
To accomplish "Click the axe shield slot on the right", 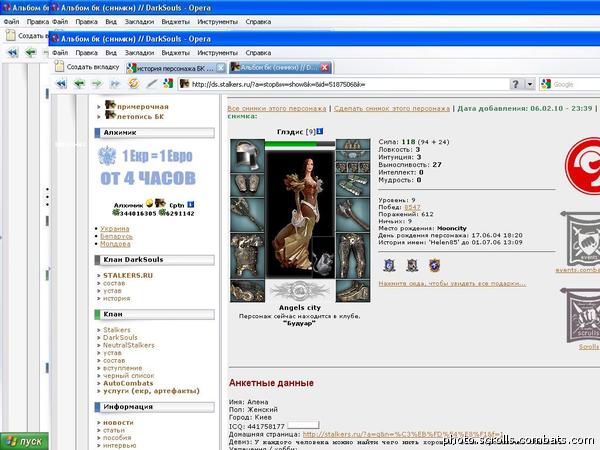I will click(353, 215).
